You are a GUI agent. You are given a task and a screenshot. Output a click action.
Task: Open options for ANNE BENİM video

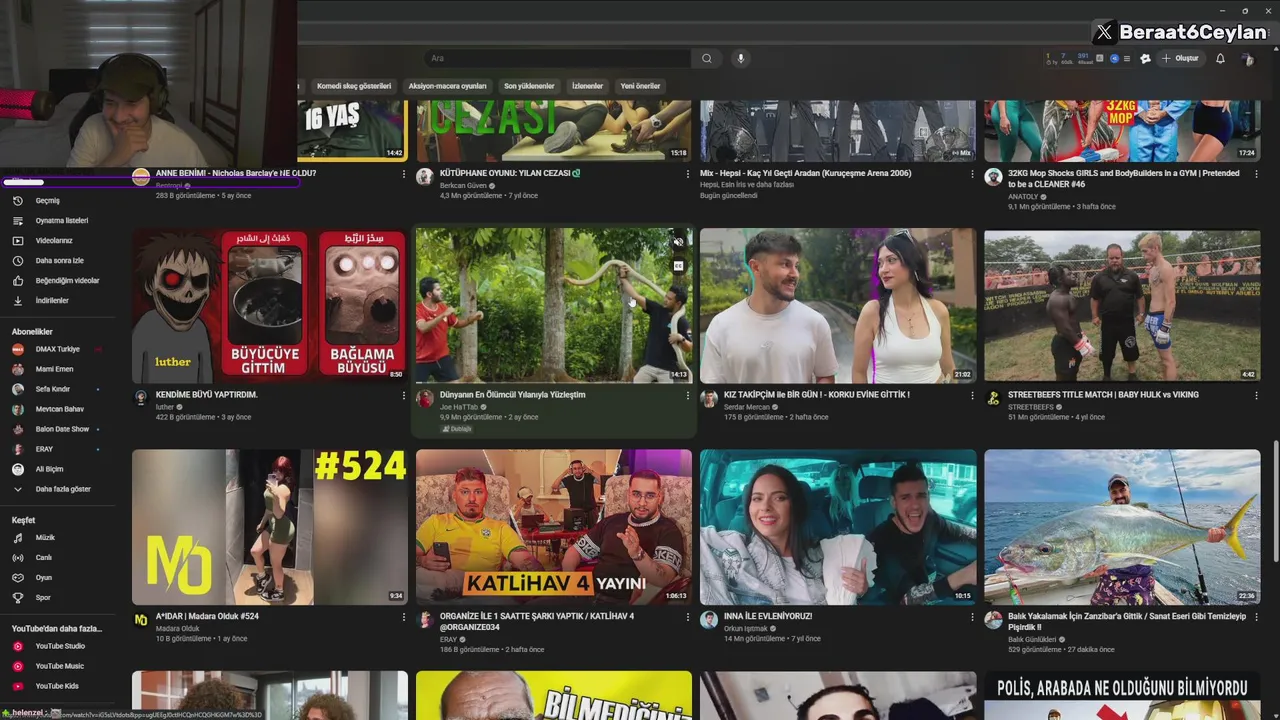[x=404, y=174]
